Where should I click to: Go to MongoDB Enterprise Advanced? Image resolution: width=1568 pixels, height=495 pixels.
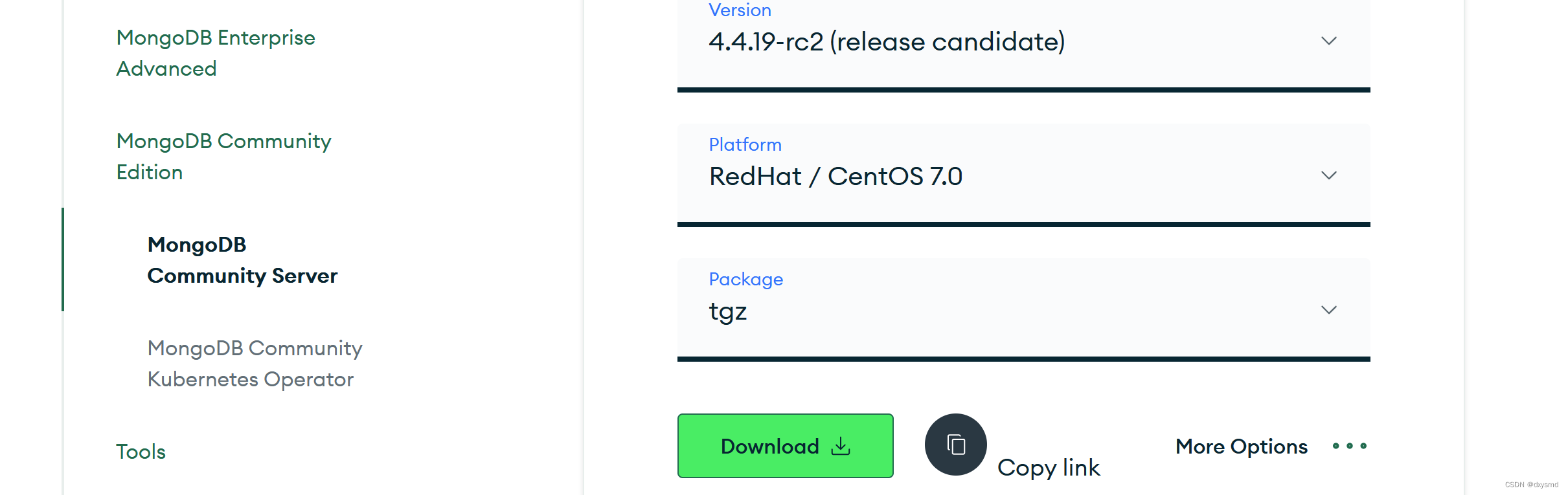point(216,53)
